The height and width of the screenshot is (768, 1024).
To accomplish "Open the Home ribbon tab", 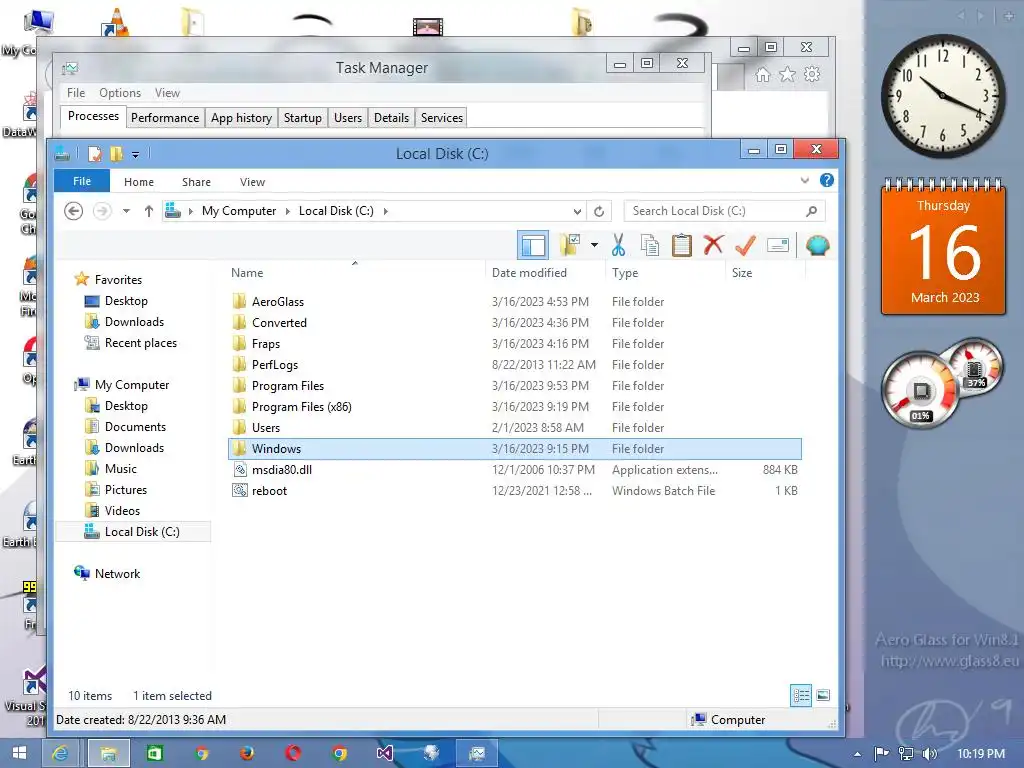I will coord(139,182).
